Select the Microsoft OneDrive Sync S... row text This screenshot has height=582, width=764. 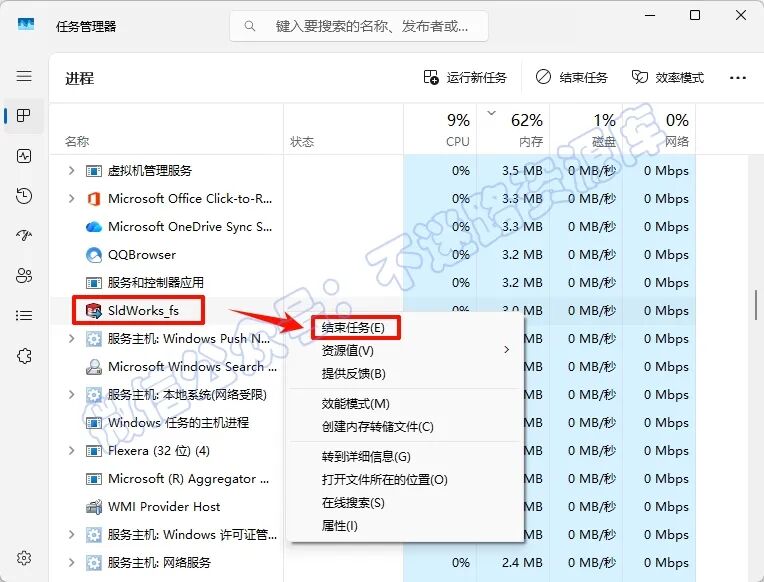tap(190, 227)
